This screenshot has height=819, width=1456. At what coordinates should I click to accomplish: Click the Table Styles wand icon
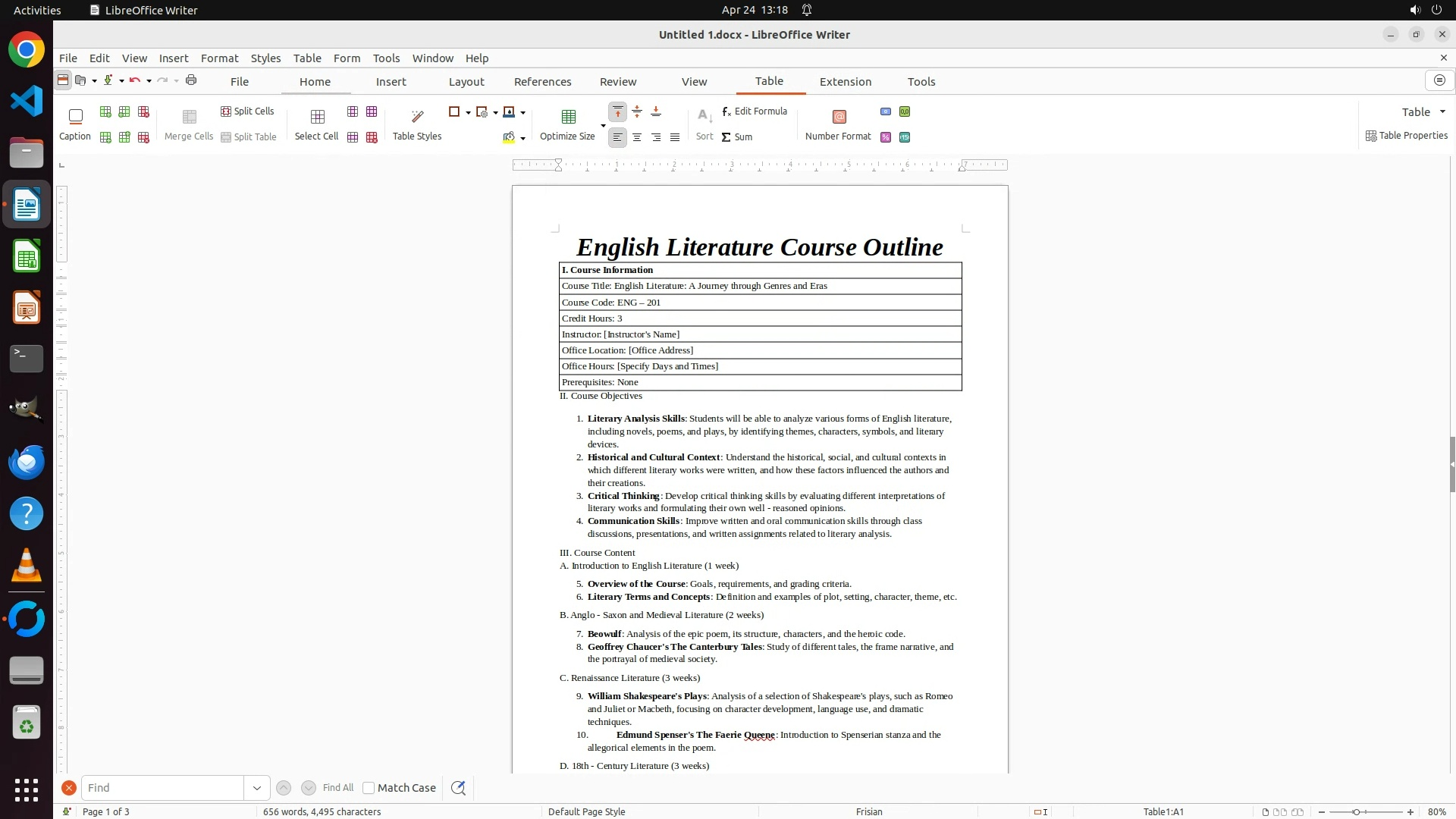417,116
